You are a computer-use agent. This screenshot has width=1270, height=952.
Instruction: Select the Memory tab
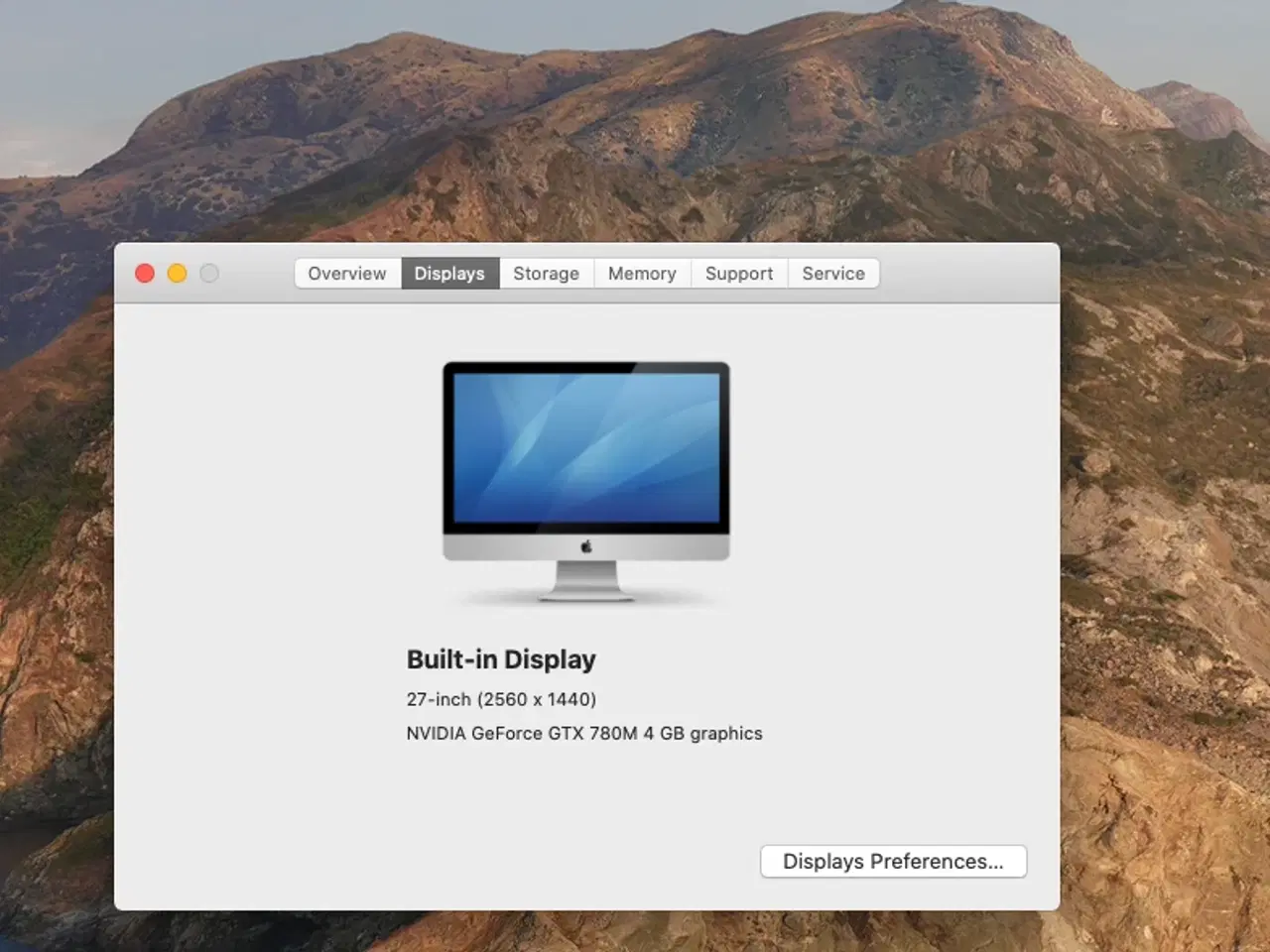641,273
